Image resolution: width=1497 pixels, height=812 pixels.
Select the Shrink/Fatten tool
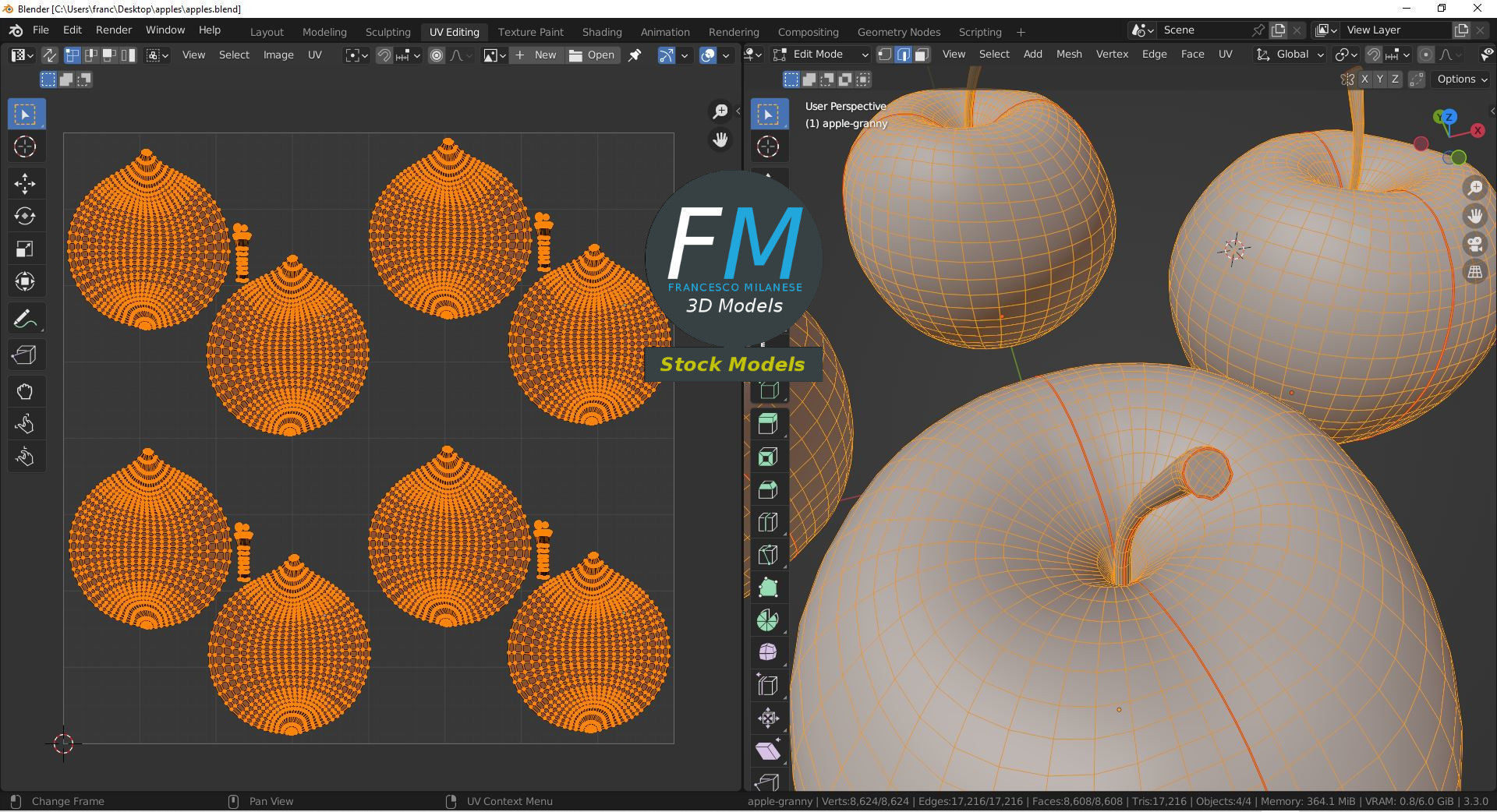pyautogui.click(x=769, y=718)
